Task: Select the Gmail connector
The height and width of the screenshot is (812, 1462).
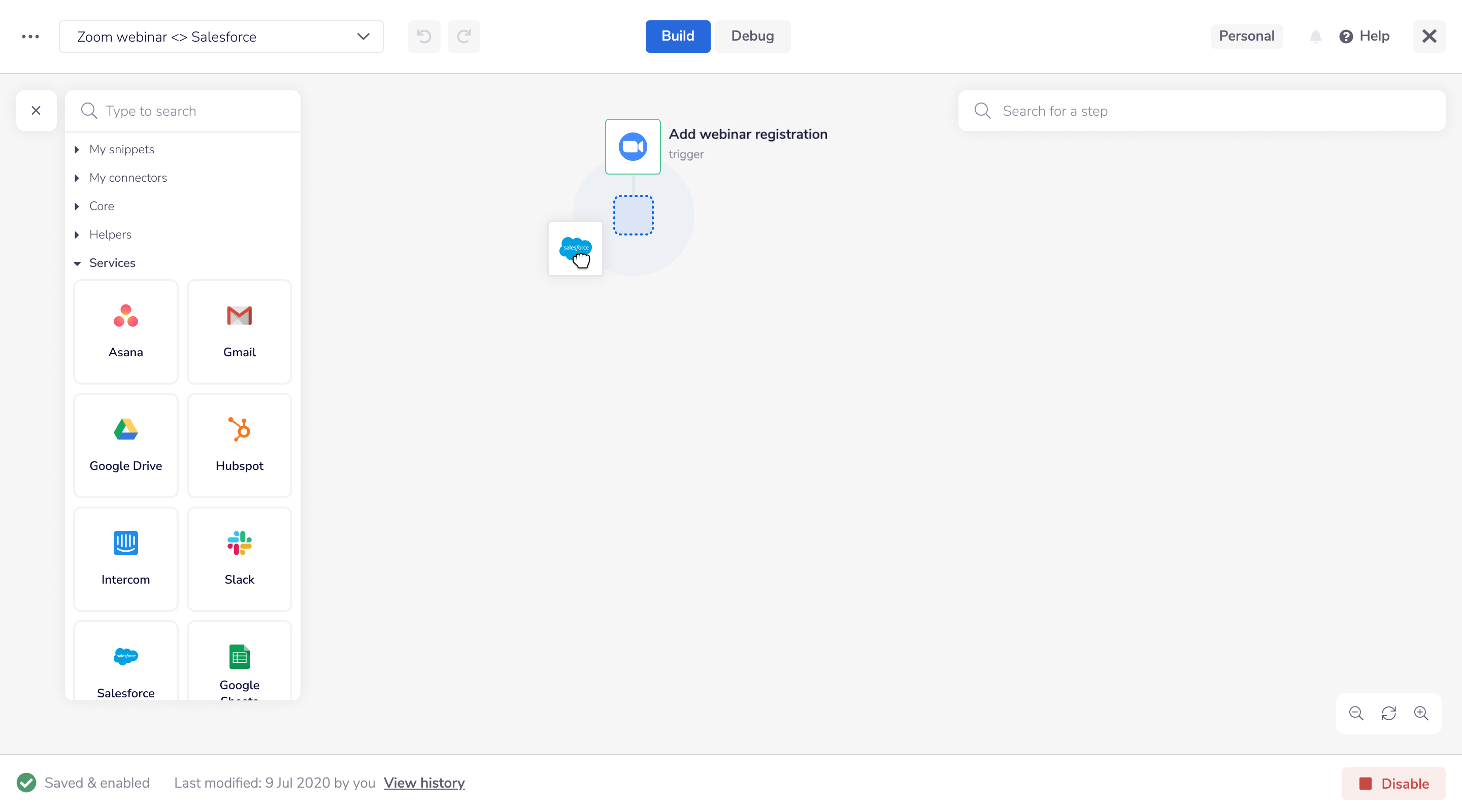Action: tap(240, 332)
